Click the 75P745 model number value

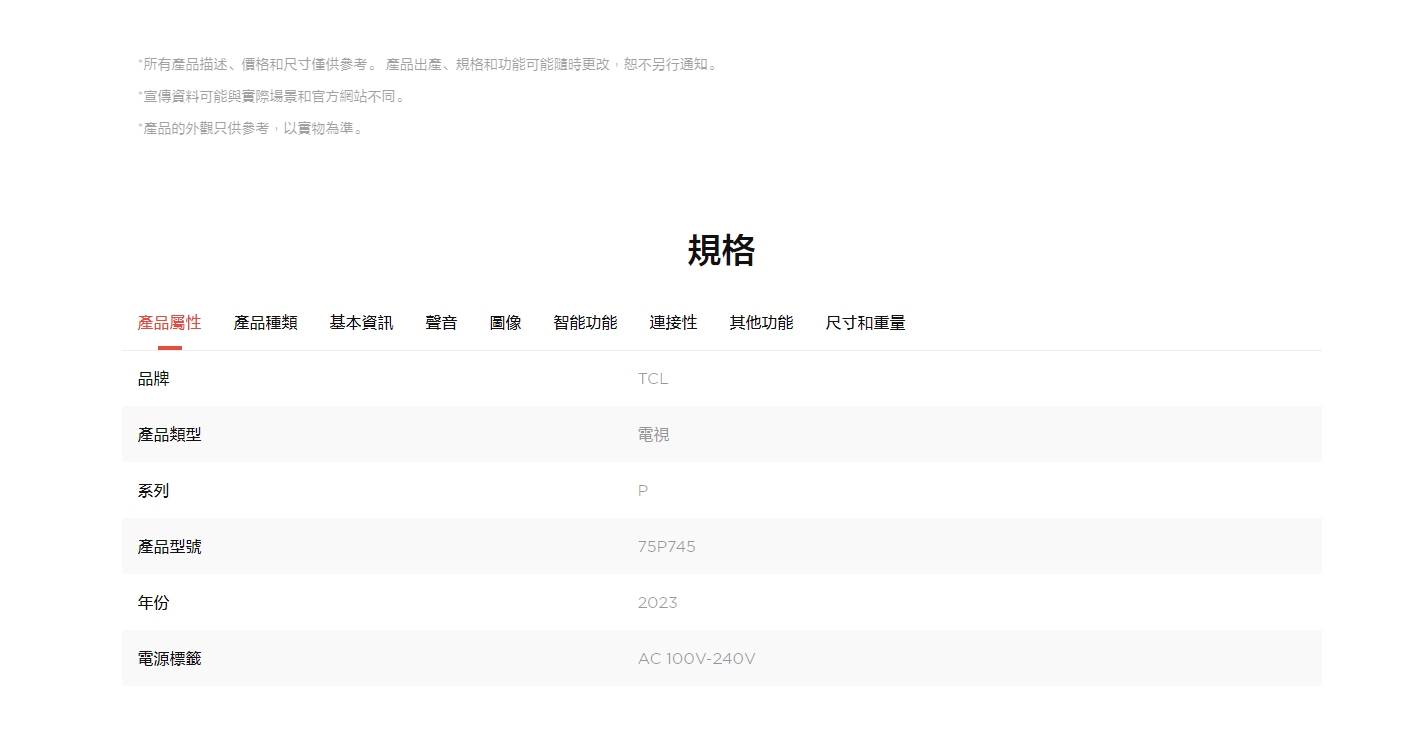tap(666, 547)
